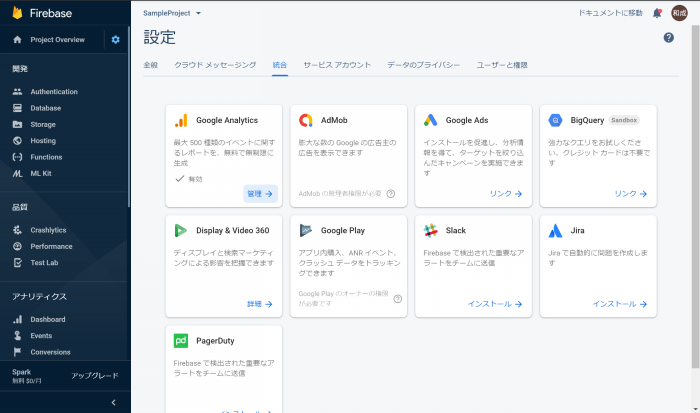Switch to データのプライバシー tab
The height and width of the screenshot is (413, 700).
[423, 65]
